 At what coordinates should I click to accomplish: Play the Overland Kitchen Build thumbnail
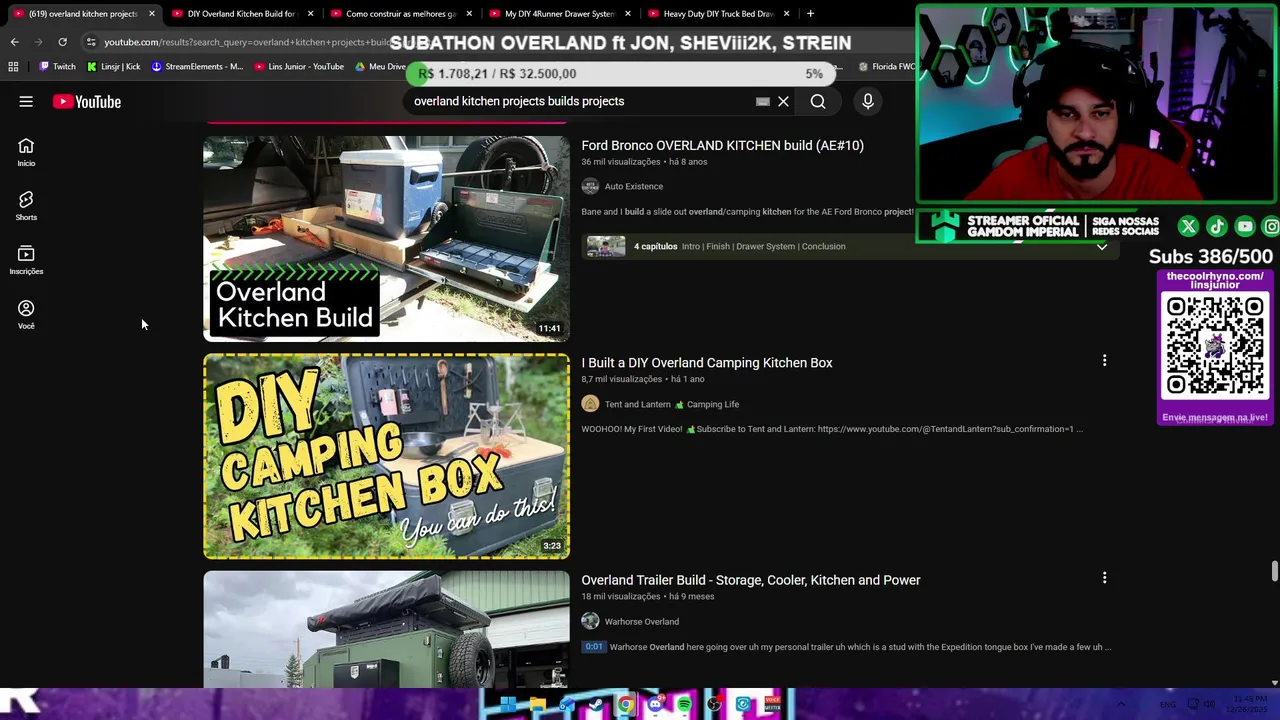pos(386,239)
